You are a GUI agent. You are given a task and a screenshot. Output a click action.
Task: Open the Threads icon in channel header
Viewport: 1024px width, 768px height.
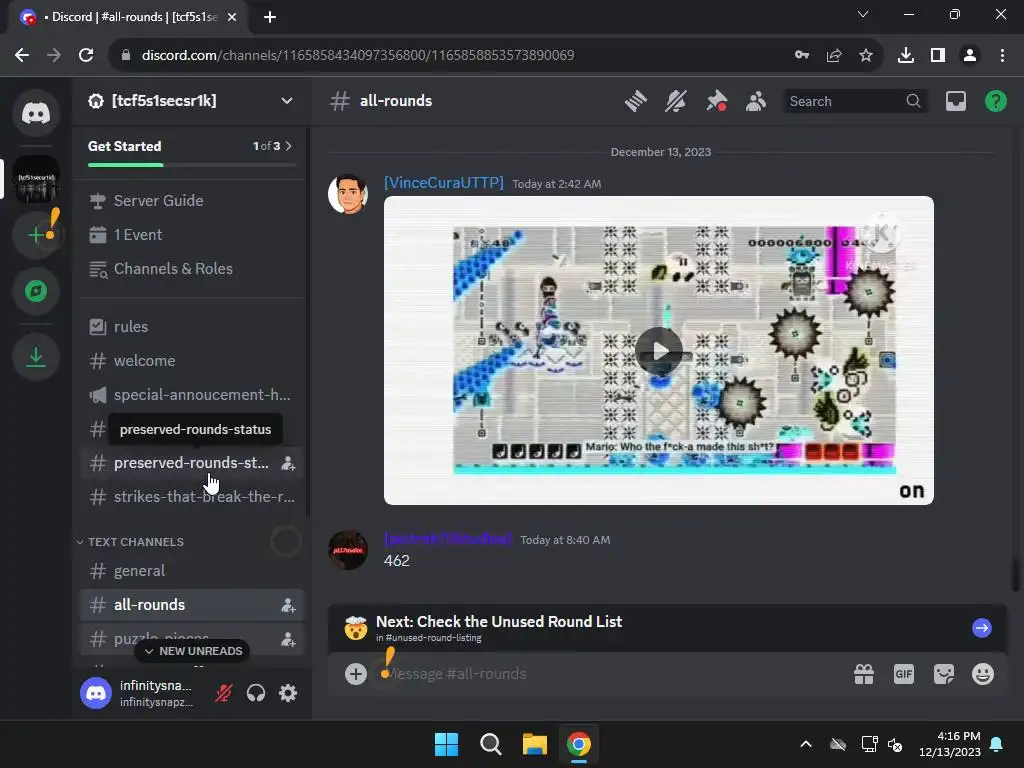[x=635, y=101]
